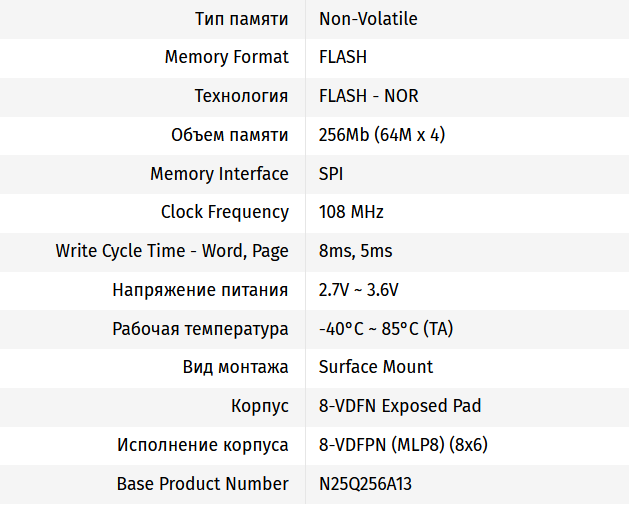This screenshot has height=508, width=629.
Task: Select the 'Surface Mount' value
Action: pos(376,367)
